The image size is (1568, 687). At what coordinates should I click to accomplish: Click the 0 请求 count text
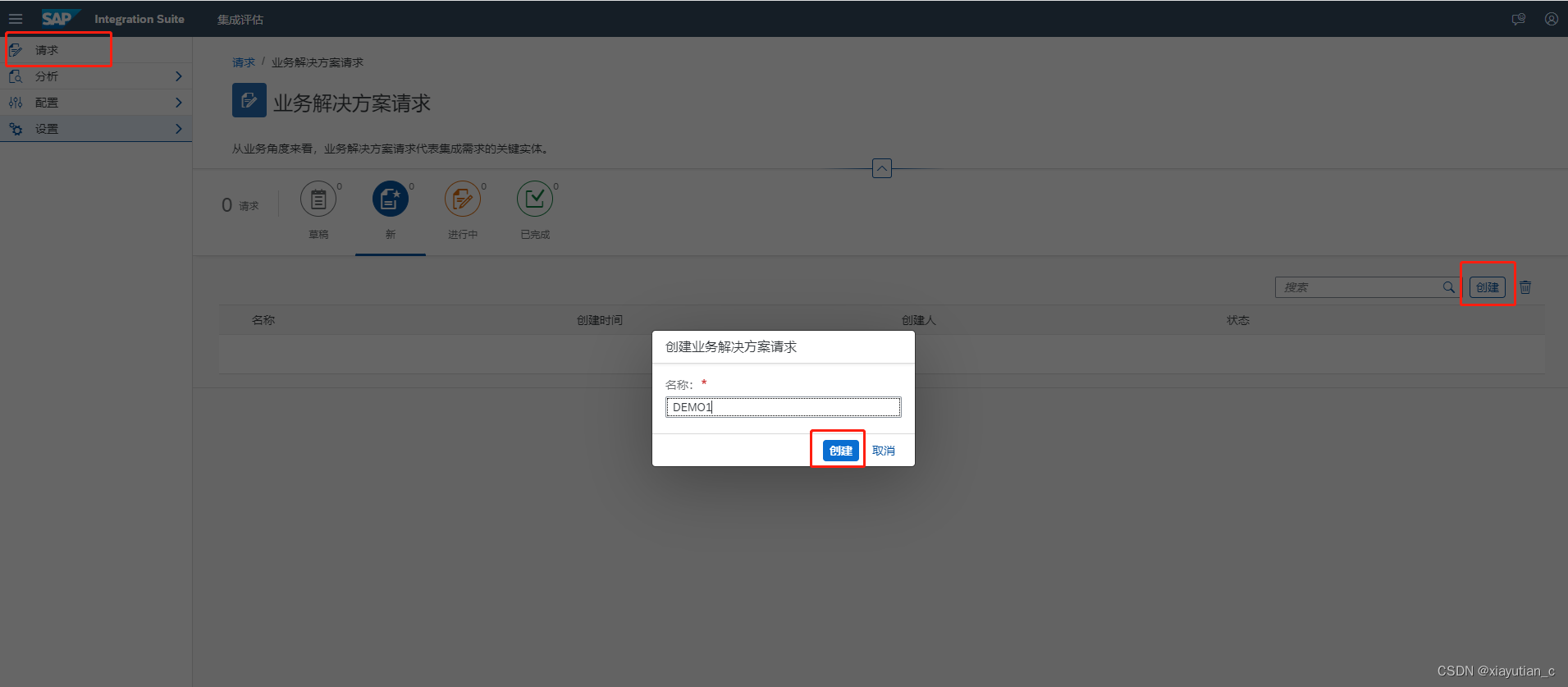(x=240, y=205)
